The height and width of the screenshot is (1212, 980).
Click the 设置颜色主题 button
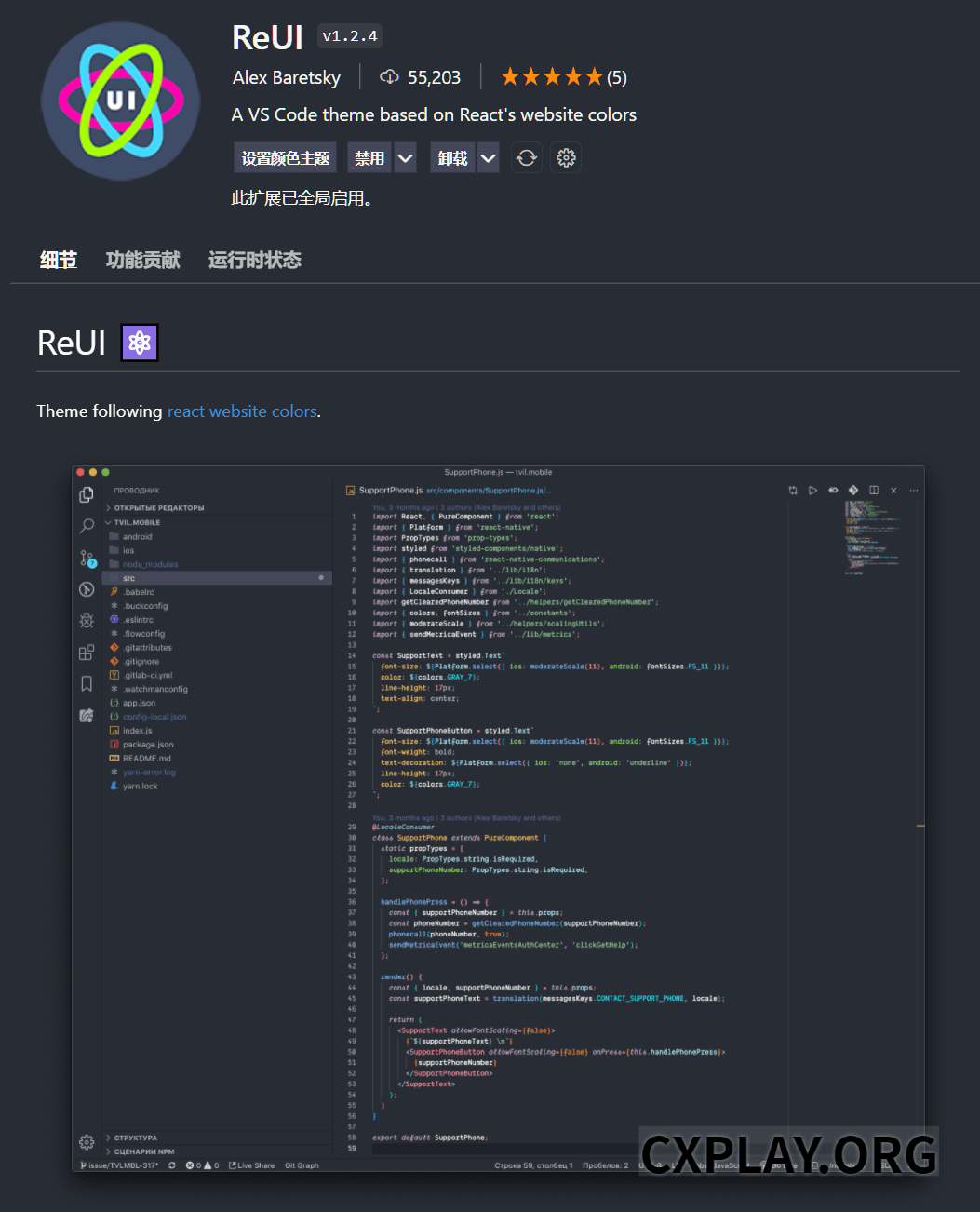(286, 158)
